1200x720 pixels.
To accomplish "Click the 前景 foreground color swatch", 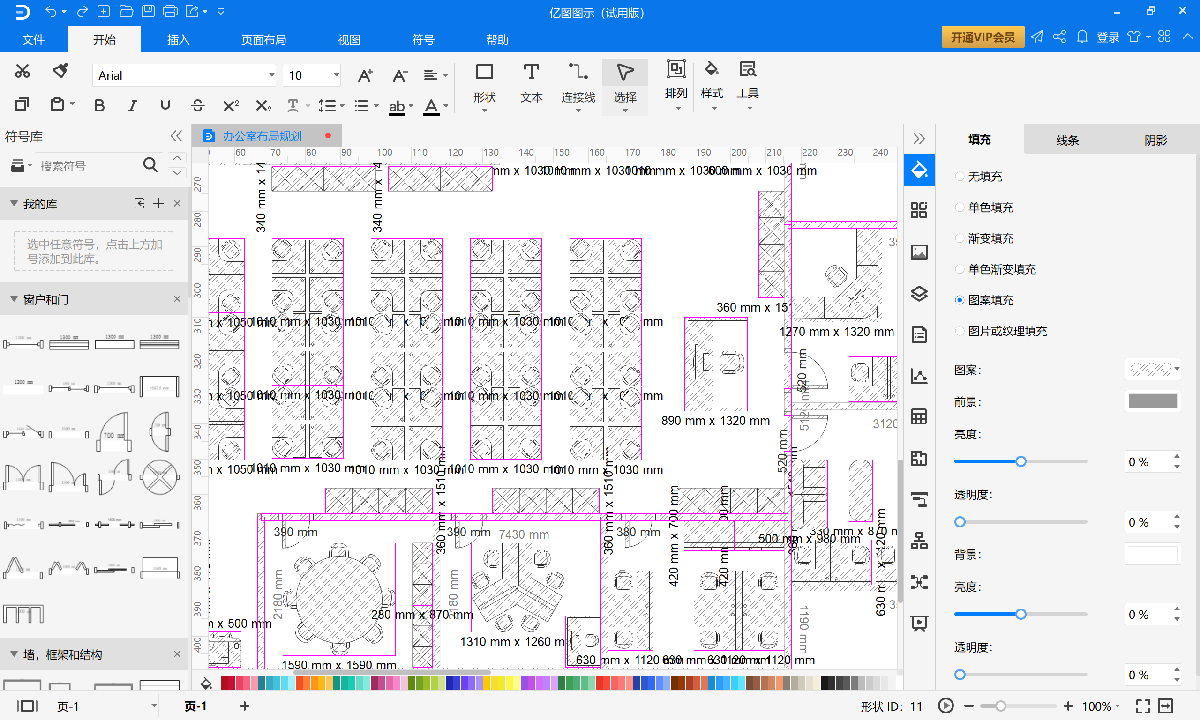I will coord(1153,401).
